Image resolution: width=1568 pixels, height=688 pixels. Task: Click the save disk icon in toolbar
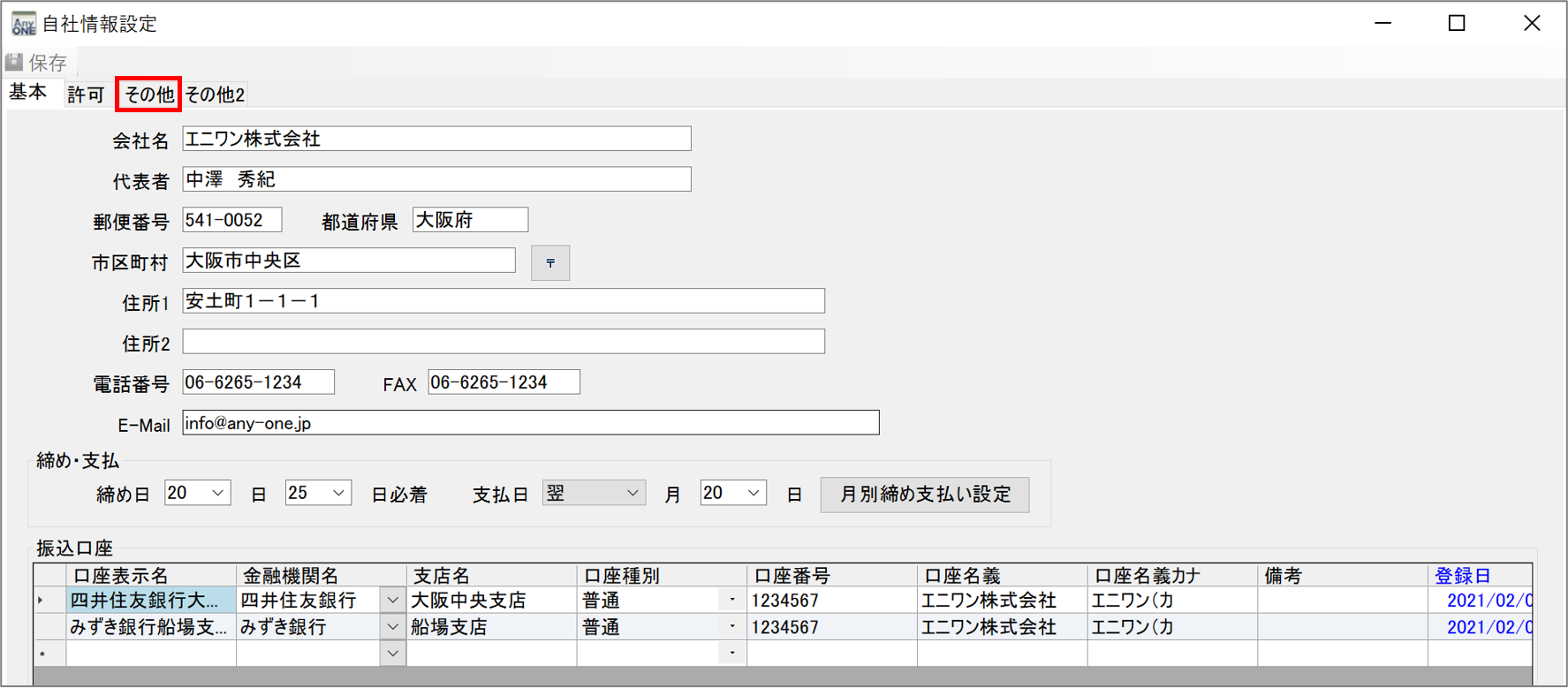point(14,63)
